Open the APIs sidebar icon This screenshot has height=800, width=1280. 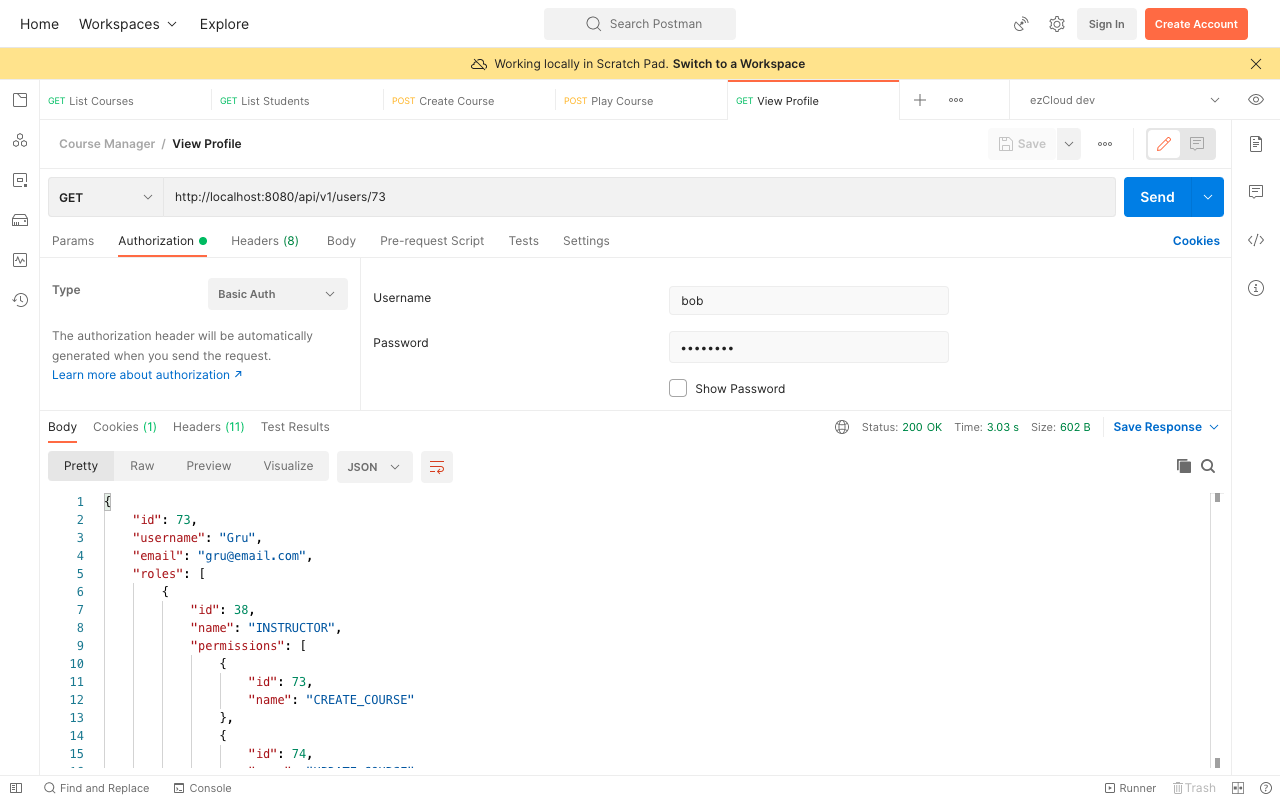[x=20, y=140]
